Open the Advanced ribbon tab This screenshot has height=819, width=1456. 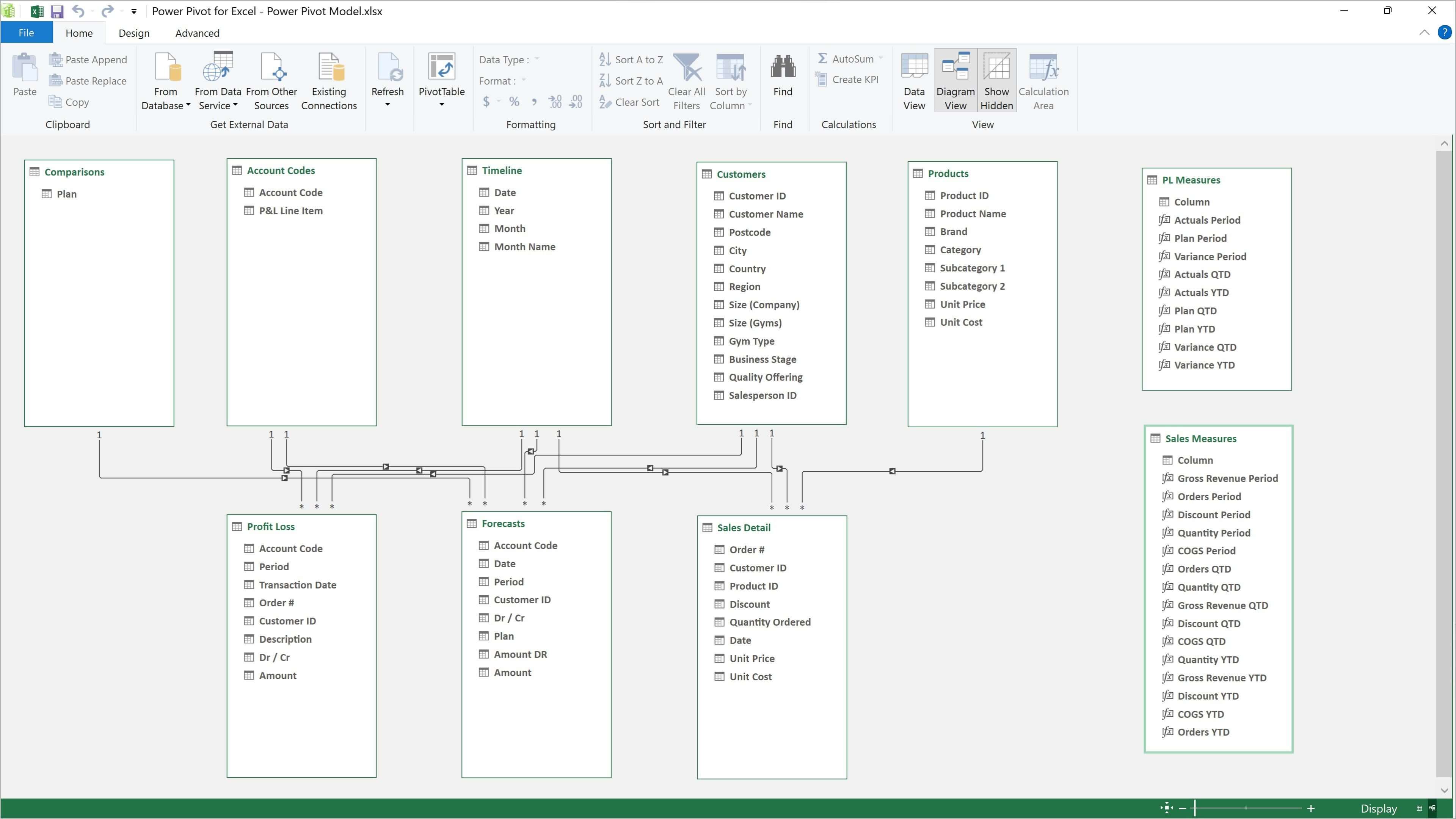[197, 33]
